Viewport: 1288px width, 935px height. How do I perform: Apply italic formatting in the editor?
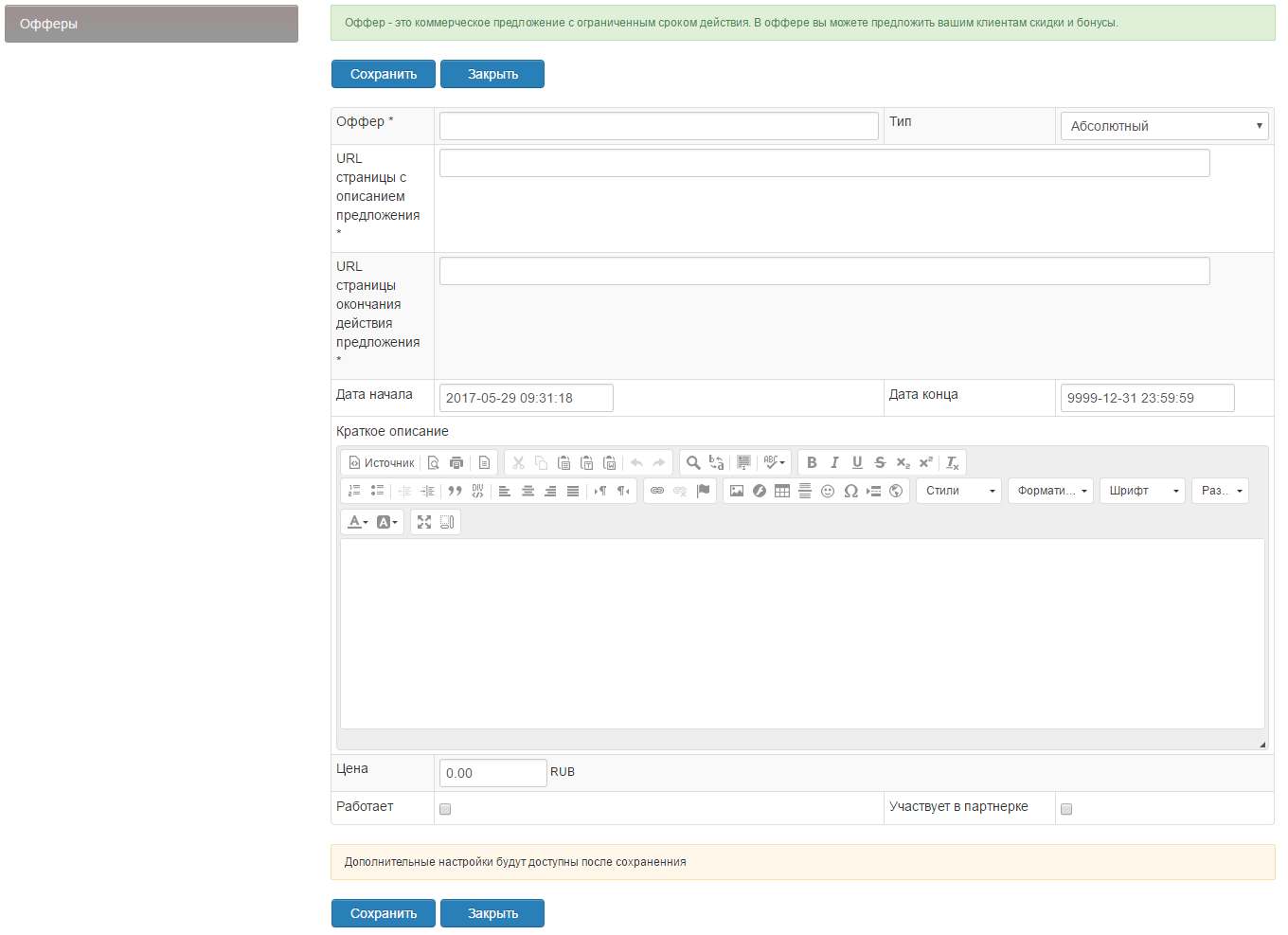pos(834,462)
